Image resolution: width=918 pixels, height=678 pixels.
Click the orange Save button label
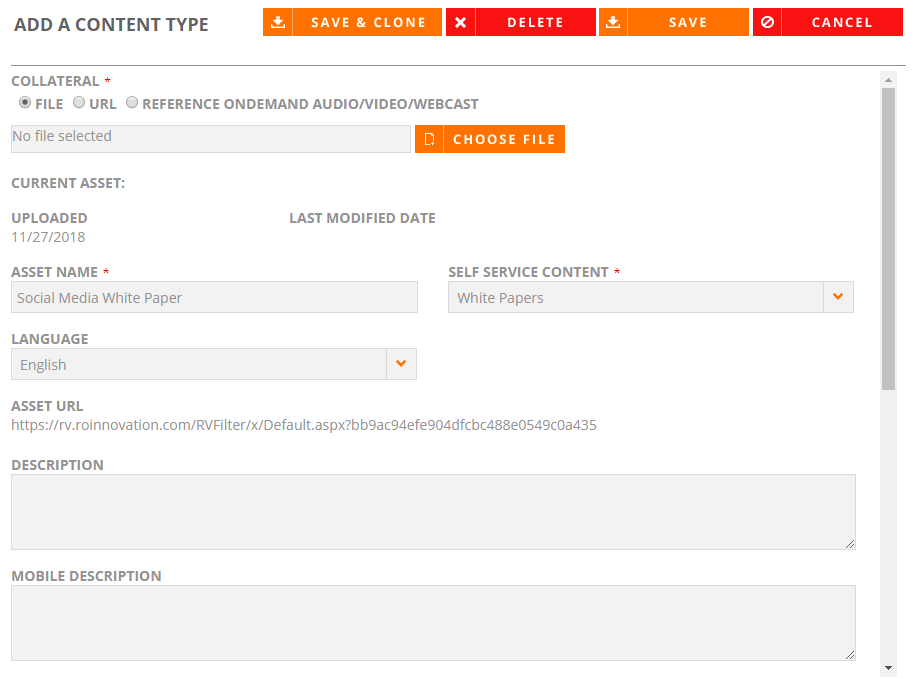[688, 22]
